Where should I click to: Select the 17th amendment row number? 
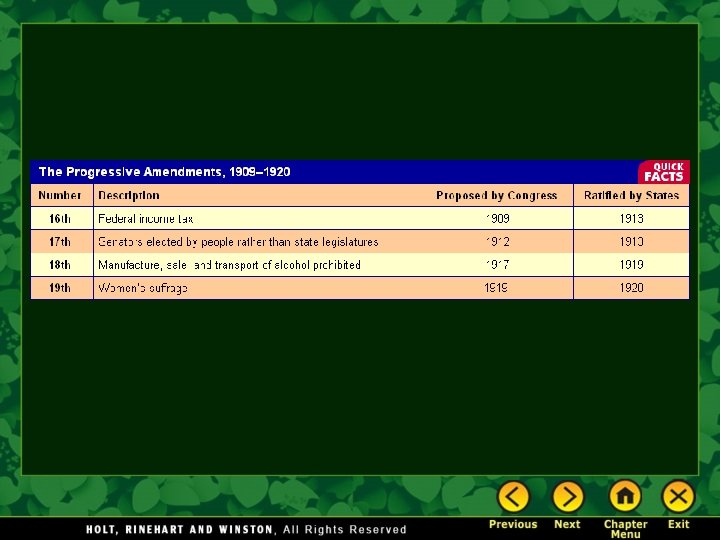(x=60, y=242)
